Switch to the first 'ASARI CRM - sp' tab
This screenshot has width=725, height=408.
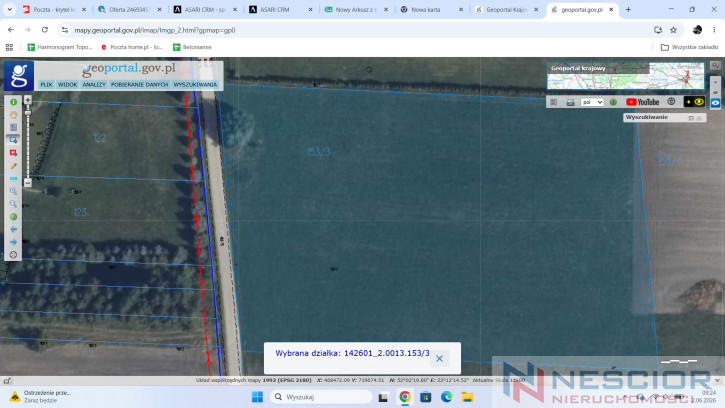pyautogui.click(x=206, y=9)
